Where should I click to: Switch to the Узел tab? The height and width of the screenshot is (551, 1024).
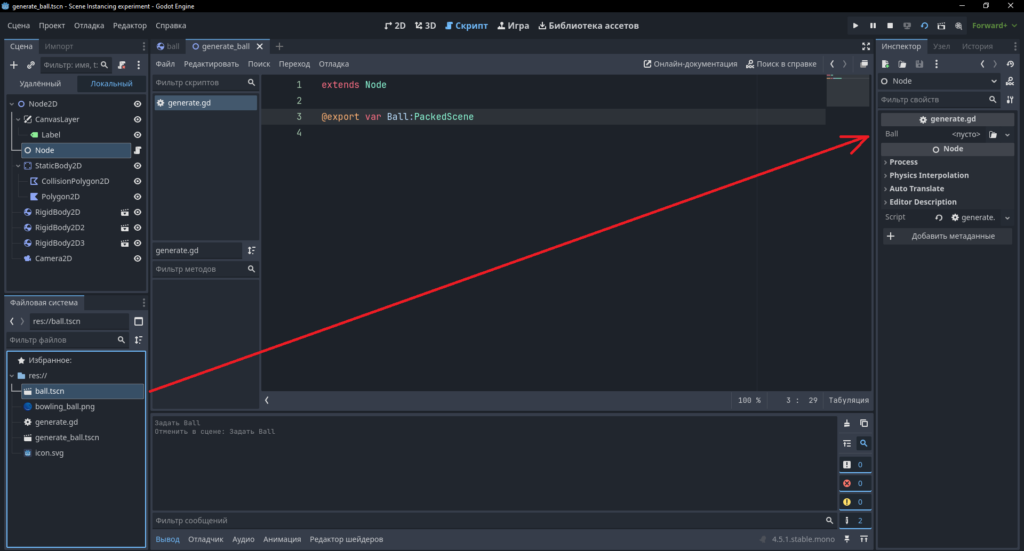[x=941, y=46]
